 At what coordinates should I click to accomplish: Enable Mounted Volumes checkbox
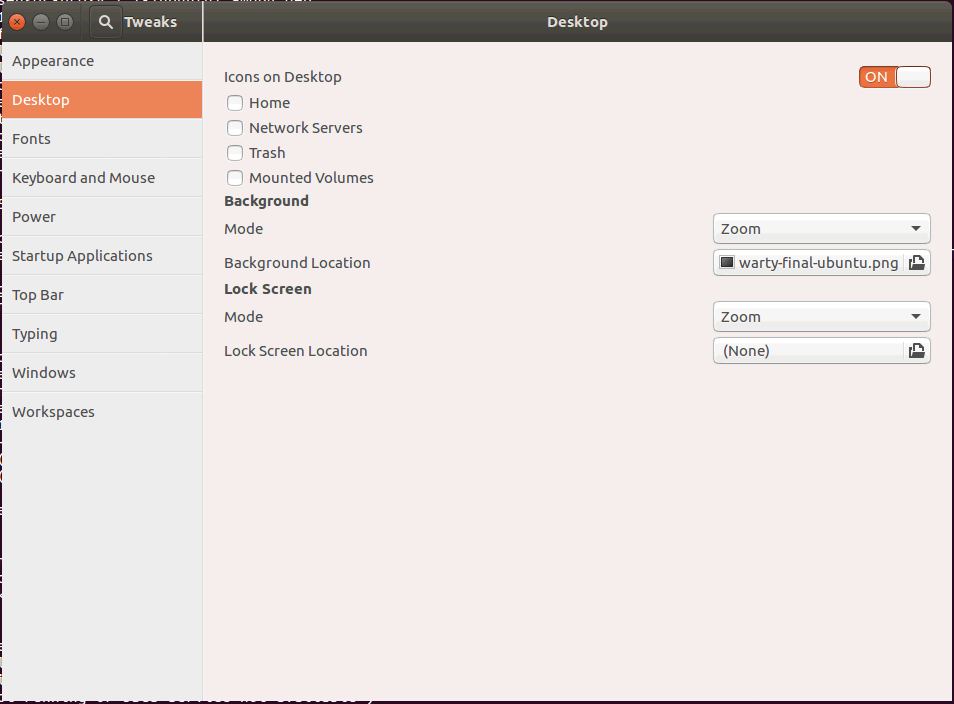point(235,178)
